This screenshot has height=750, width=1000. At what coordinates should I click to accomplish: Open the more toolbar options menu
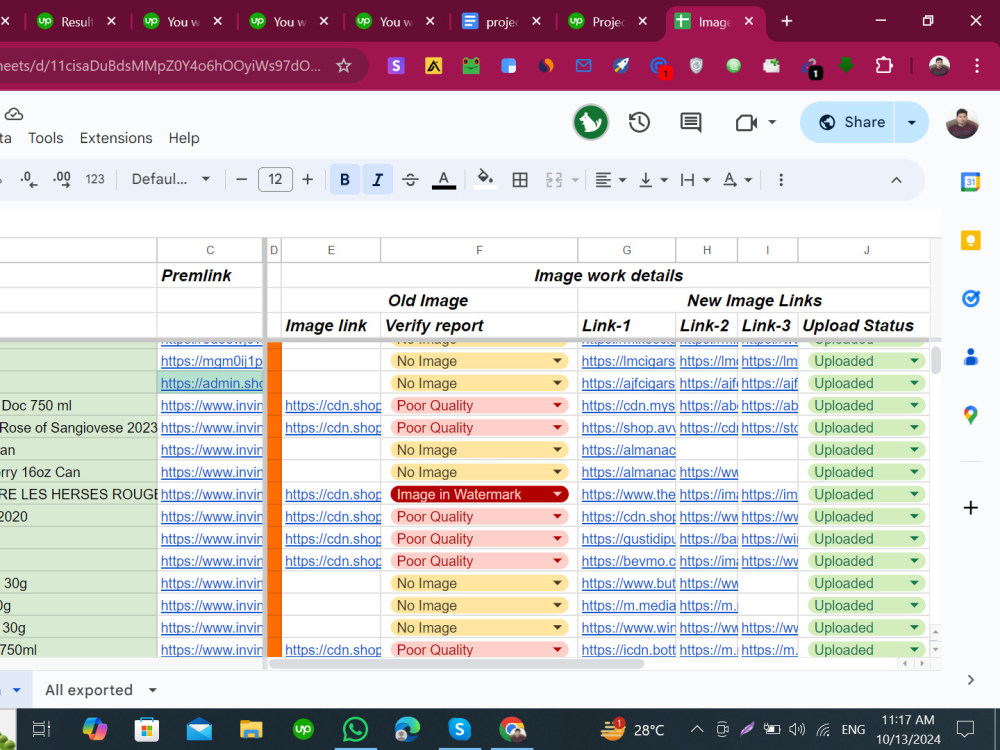[781, 180]
